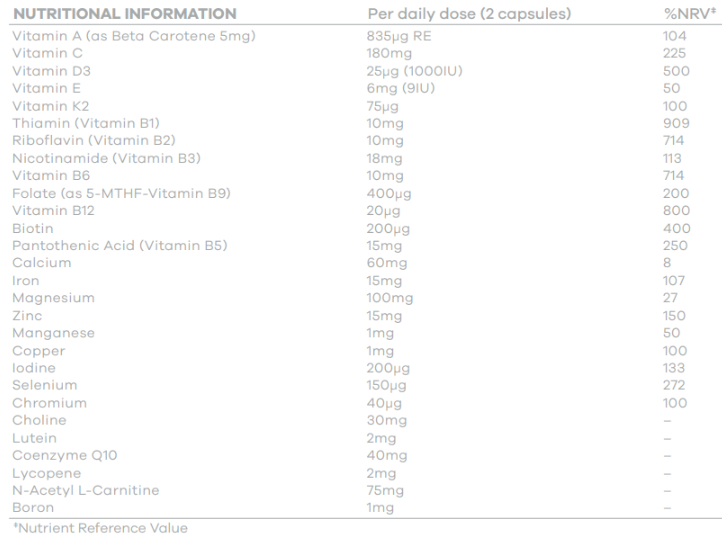The image size is (722, 541).
Task: Select the Pantothenic Acid (Vitamin B5) label
Action: (120, 246)
